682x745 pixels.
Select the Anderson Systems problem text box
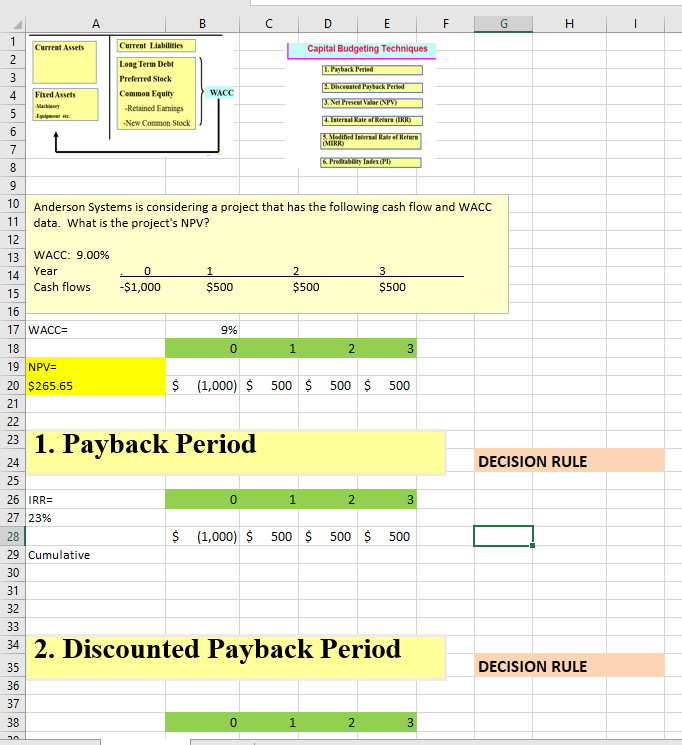pos(267,254)
